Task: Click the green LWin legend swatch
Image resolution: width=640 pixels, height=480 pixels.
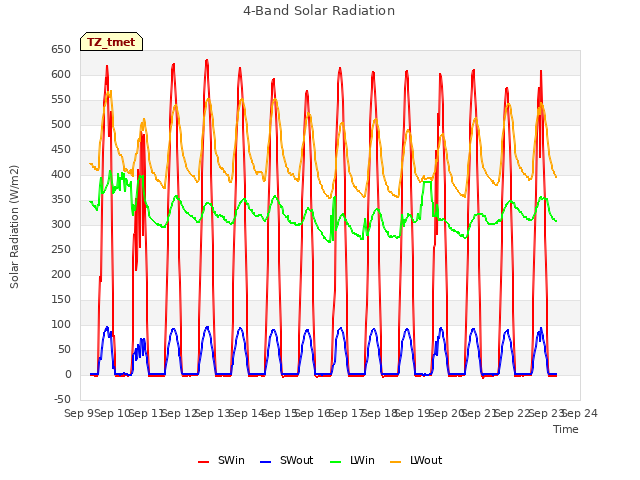Action: pos(335,462)
